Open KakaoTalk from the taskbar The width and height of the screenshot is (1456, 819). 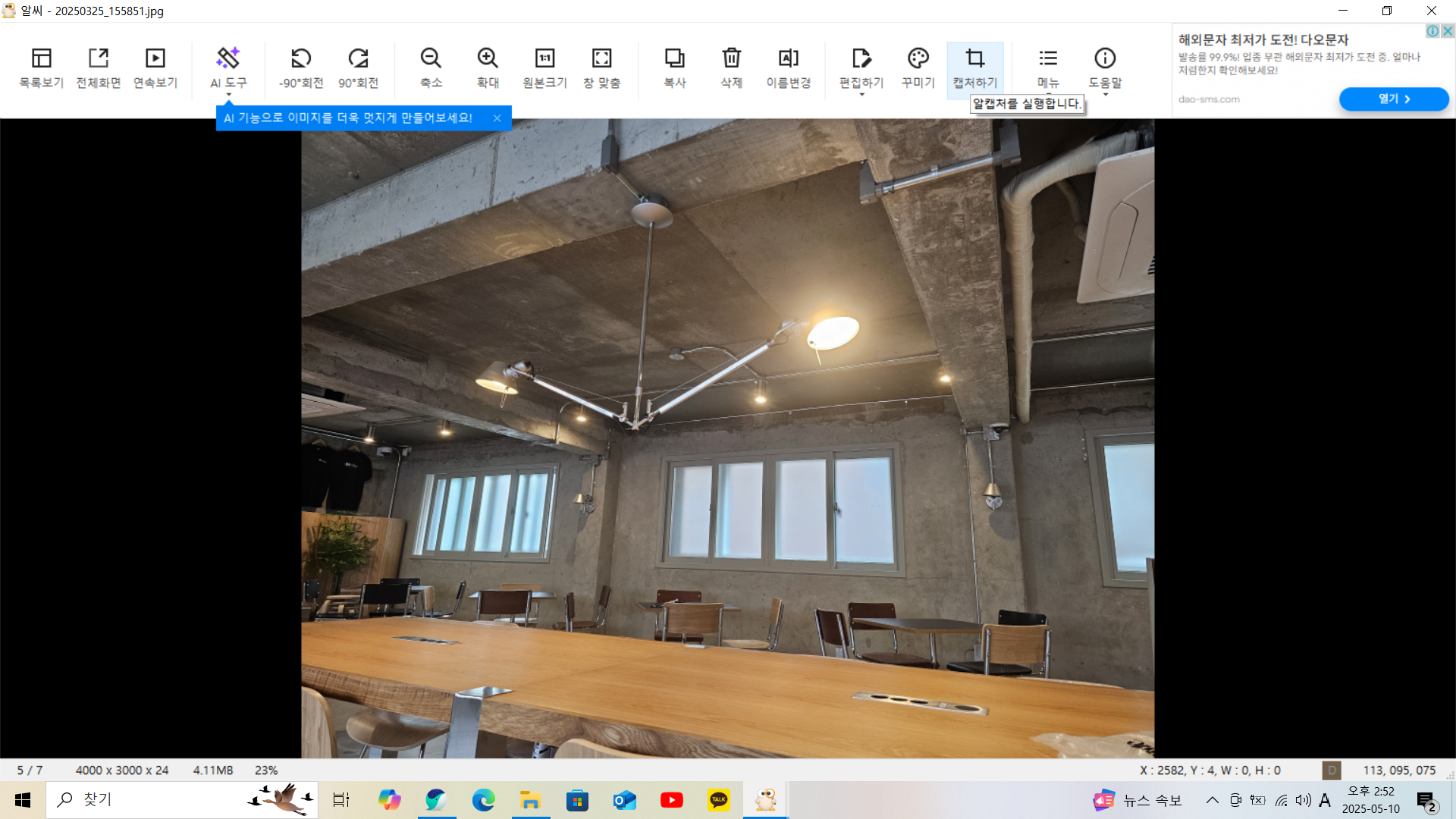pyautogui.click(x=718, y=800)
